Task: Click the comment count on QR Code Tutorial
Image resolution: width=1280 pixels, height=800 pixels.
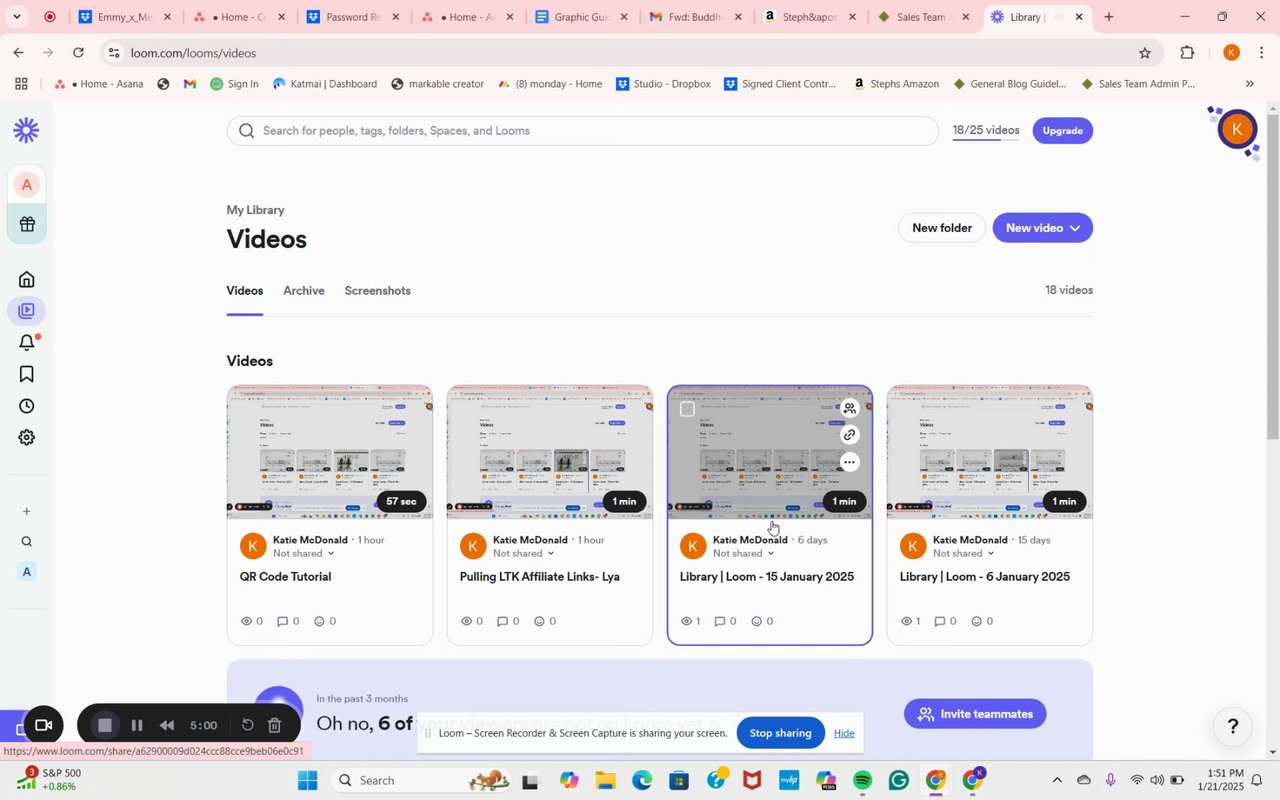Action: click(x=288, y=621)
